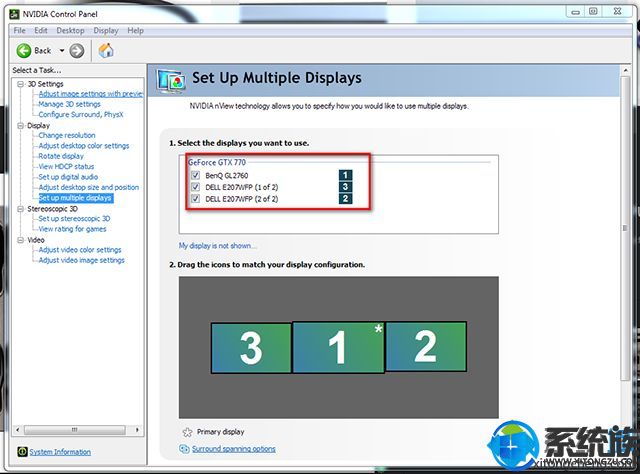Open the Back history dropdown arrow
The image size is (640, 474).
62,51
